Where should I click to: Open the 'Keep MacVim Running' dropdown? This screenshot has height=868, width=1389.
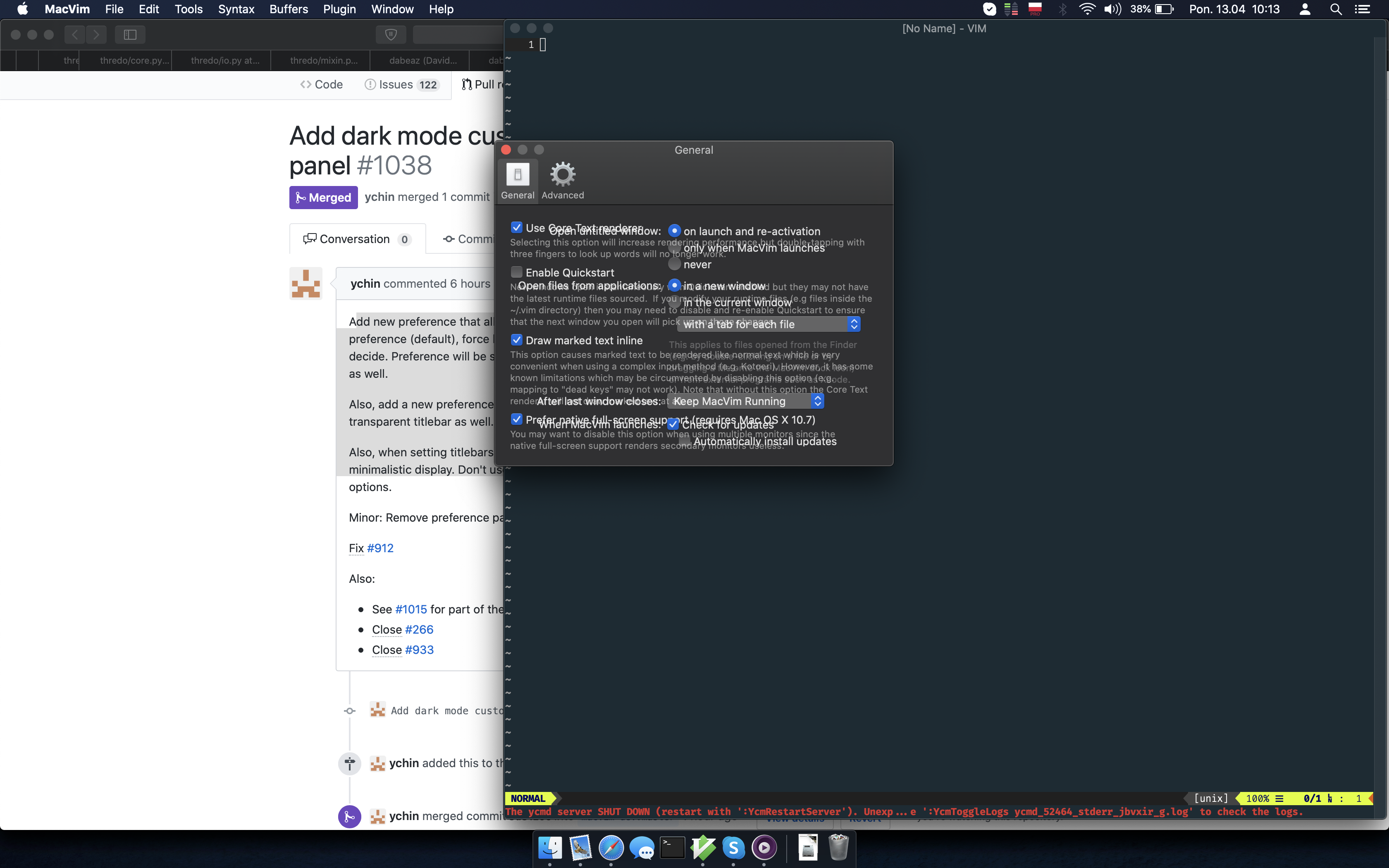(x=746, y=401)
